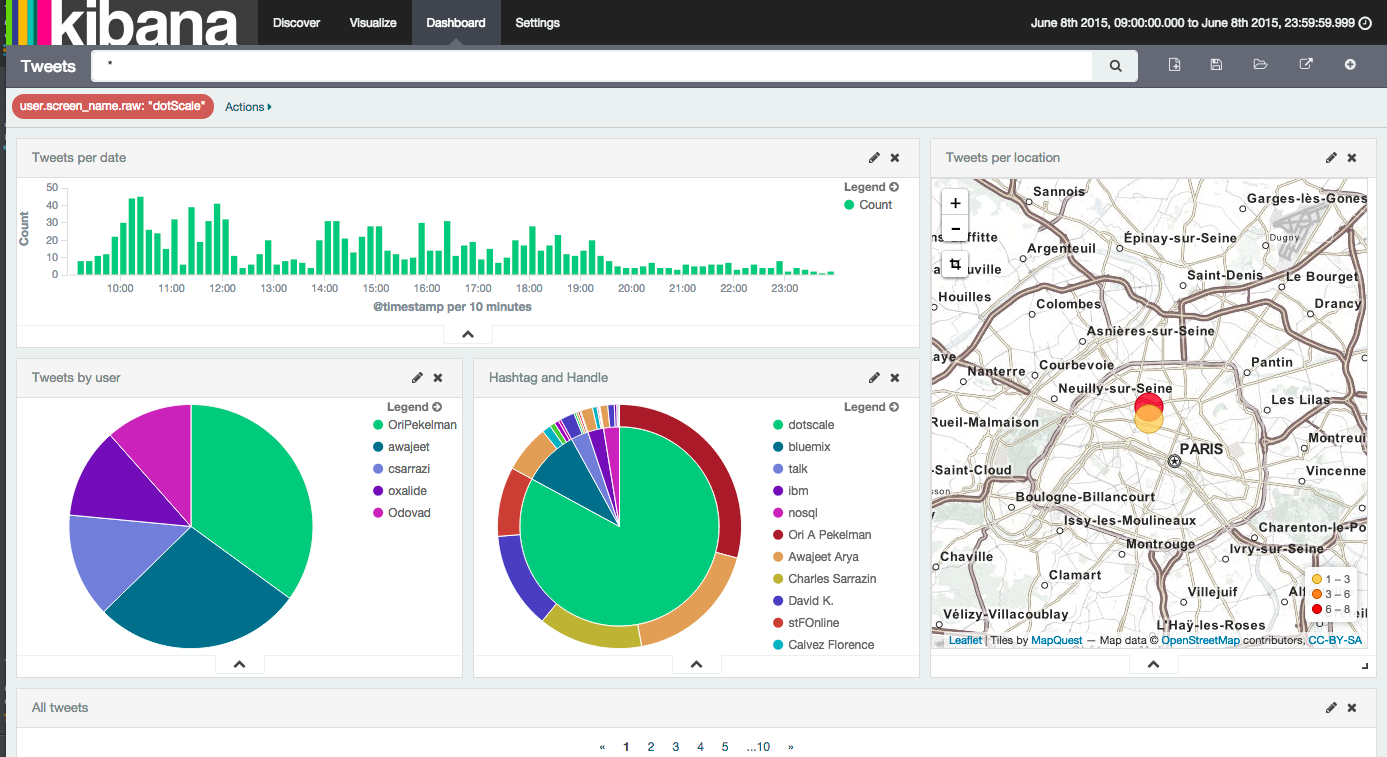Expand the Actions filter menu
Screen dimensions: 1387x757
[x=248, y=107]
